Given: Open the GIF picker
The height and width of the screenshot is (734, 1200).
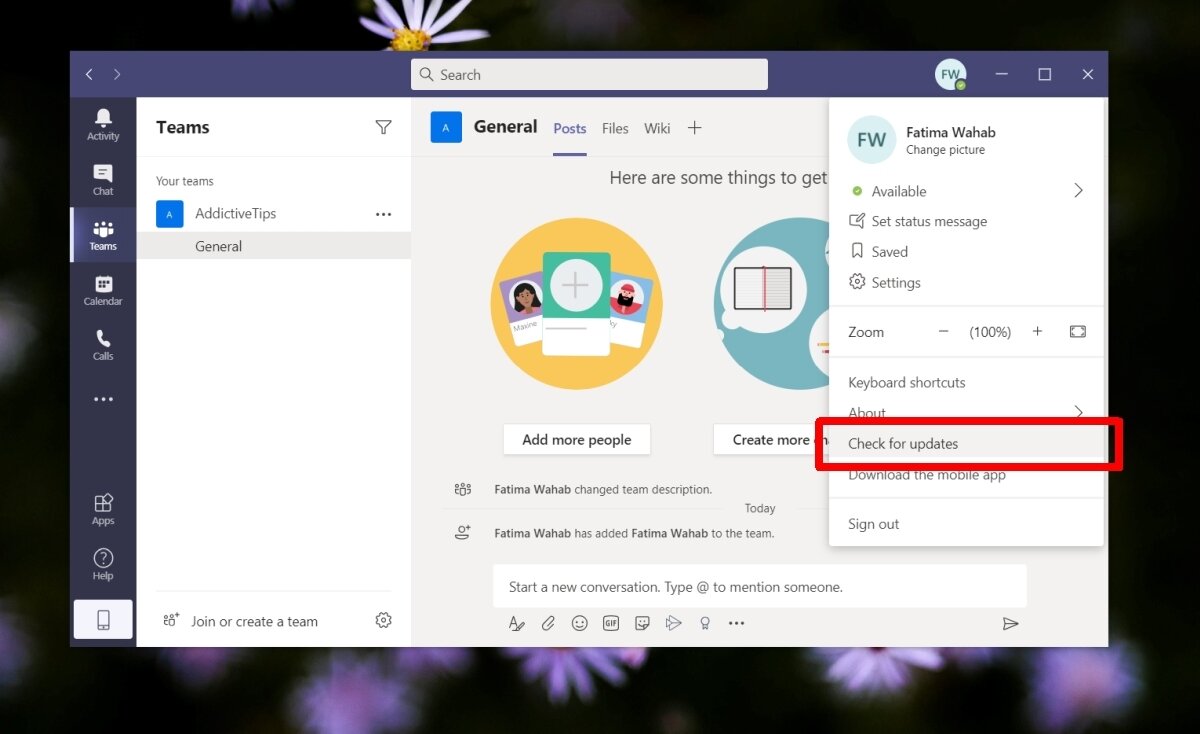Looking at the screenshot, I should click(x=610, y=623).
